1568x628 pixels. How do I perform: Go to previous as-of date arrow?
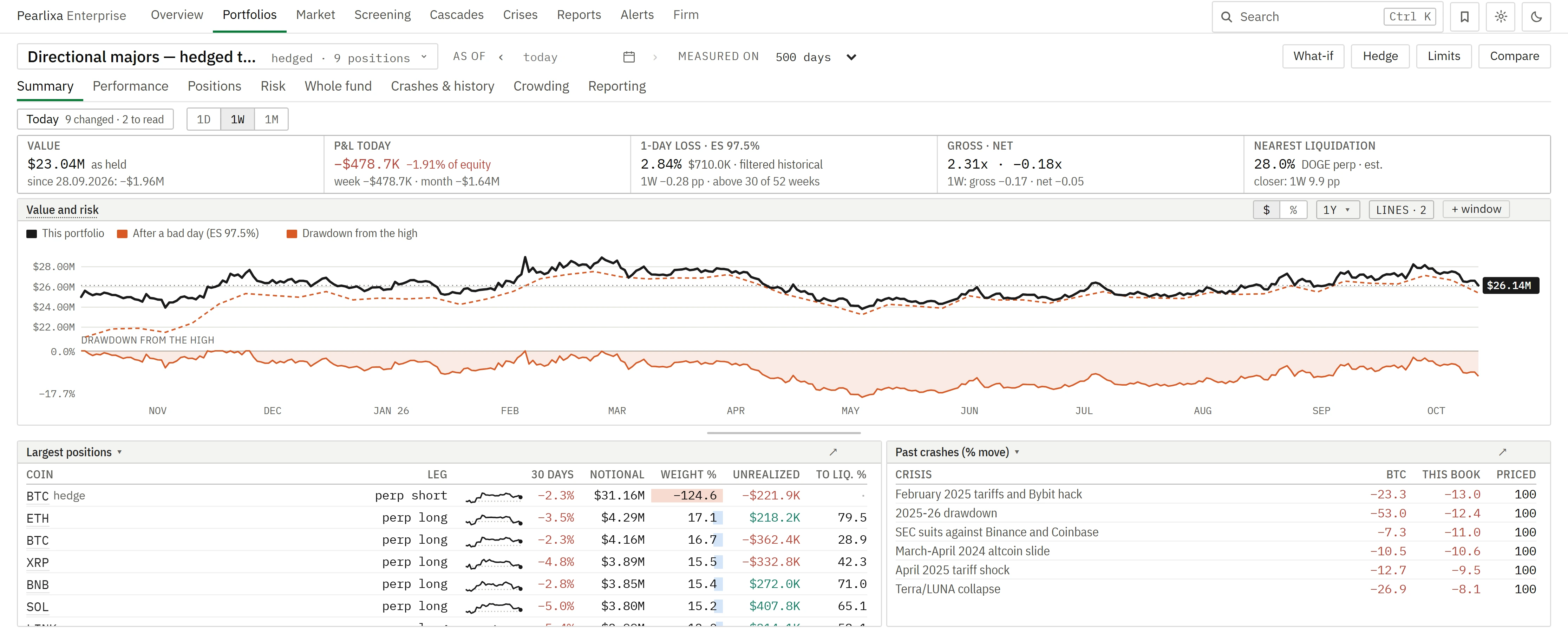[x=501, y=57]
